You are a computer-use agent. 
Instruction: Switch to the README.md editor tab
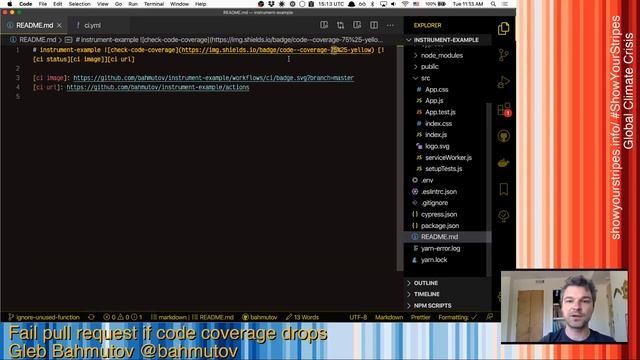coord(34,25)
